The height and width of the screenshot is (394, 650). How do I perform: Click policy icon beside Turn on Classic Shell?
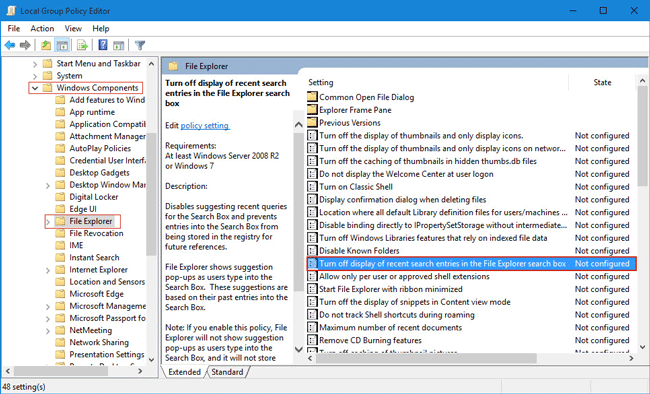pyautogui.click(x=312, y=187)
